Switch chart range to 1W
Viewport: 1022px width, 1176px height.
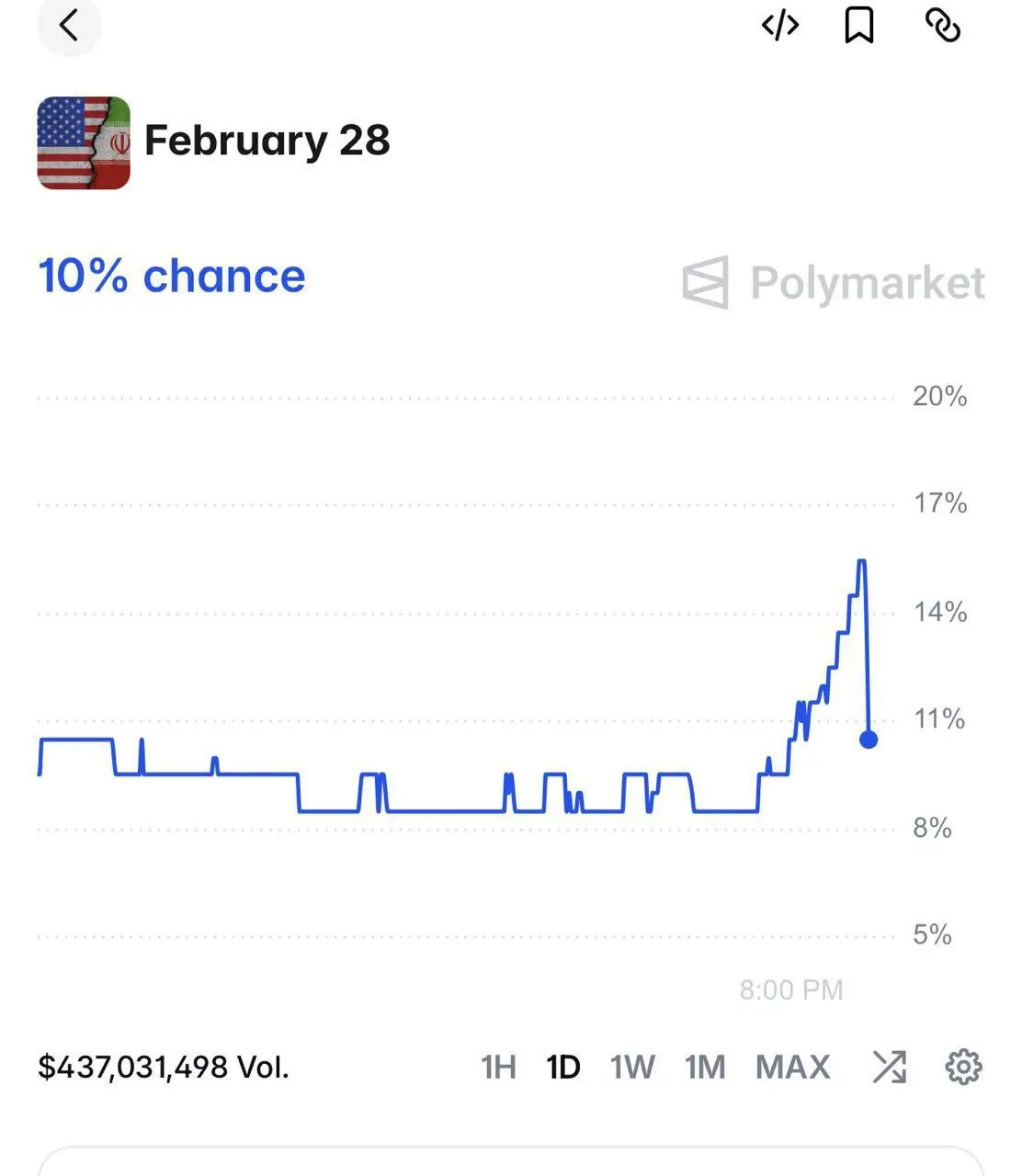(632, 1068)
